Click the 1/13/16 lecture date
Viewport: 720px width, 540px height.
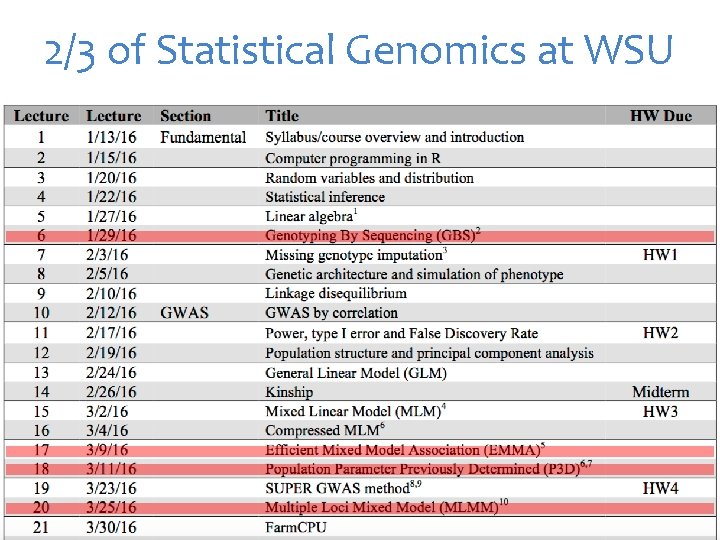coord(112,137)
